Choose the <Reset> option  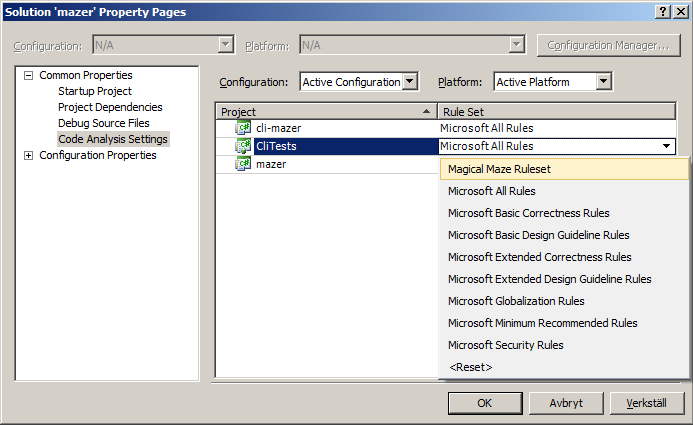pyautogui.click(x=564, y=367)
